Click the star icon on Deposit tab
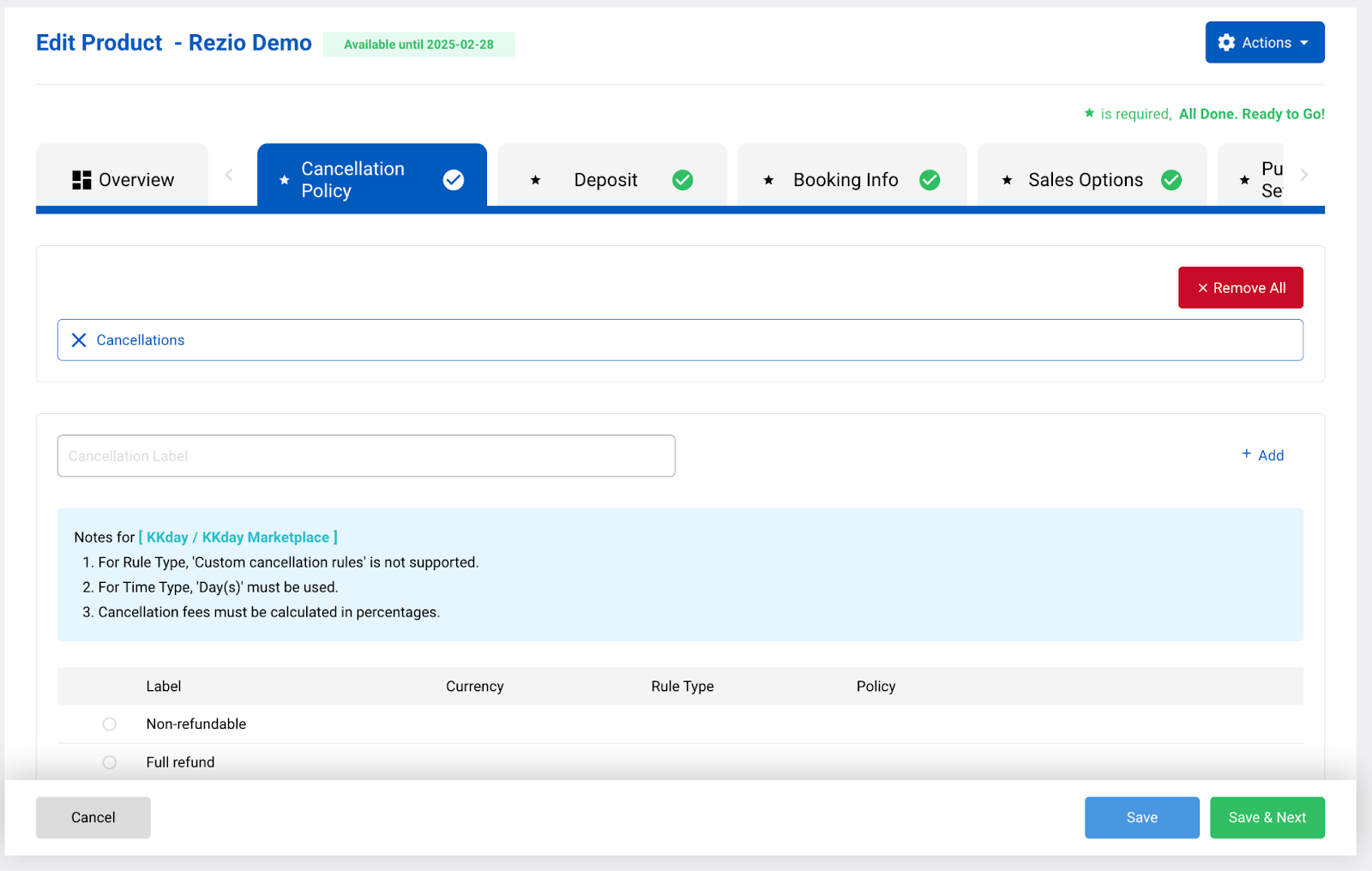 pyautogui.click(x=535, y=180)
